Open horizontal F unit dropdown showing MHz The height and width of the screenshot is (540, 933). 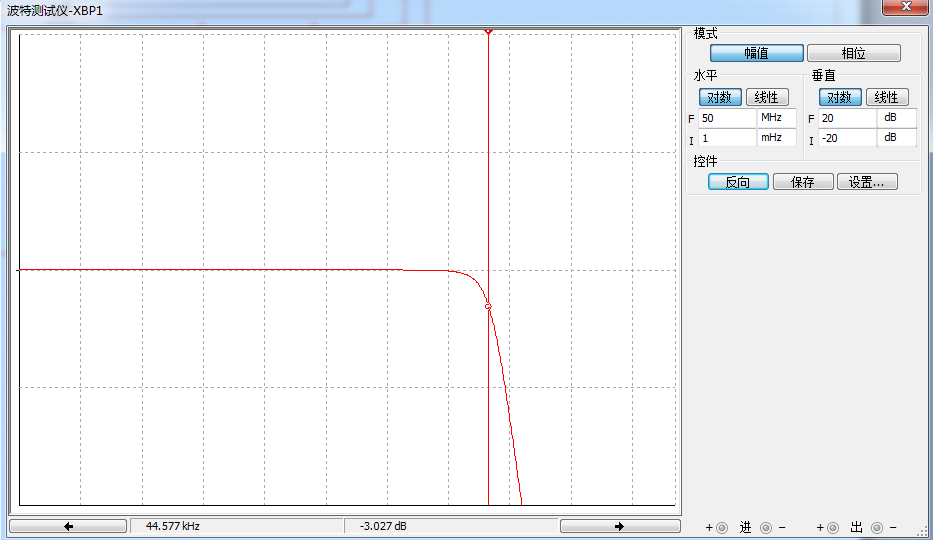777,118
